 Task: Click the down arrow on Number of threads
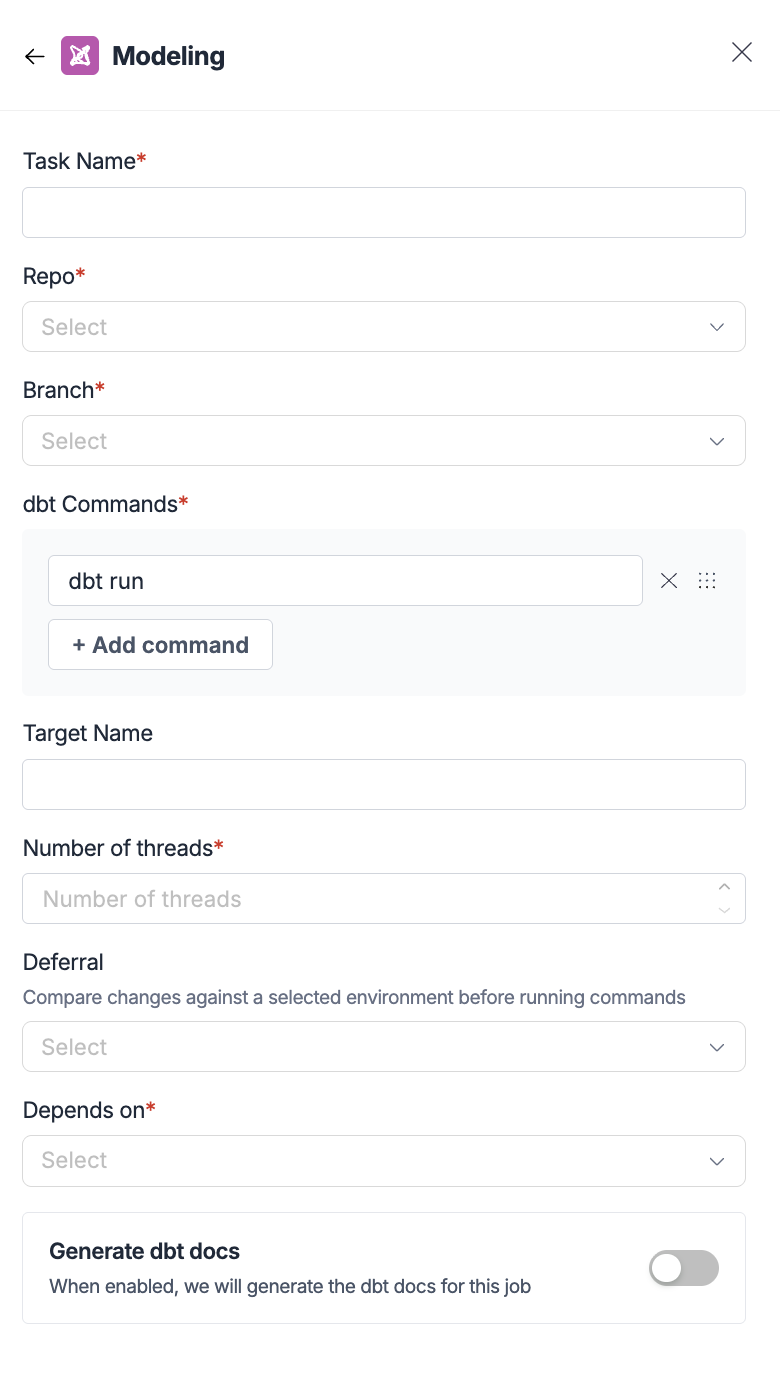click(x=724, y=910)
